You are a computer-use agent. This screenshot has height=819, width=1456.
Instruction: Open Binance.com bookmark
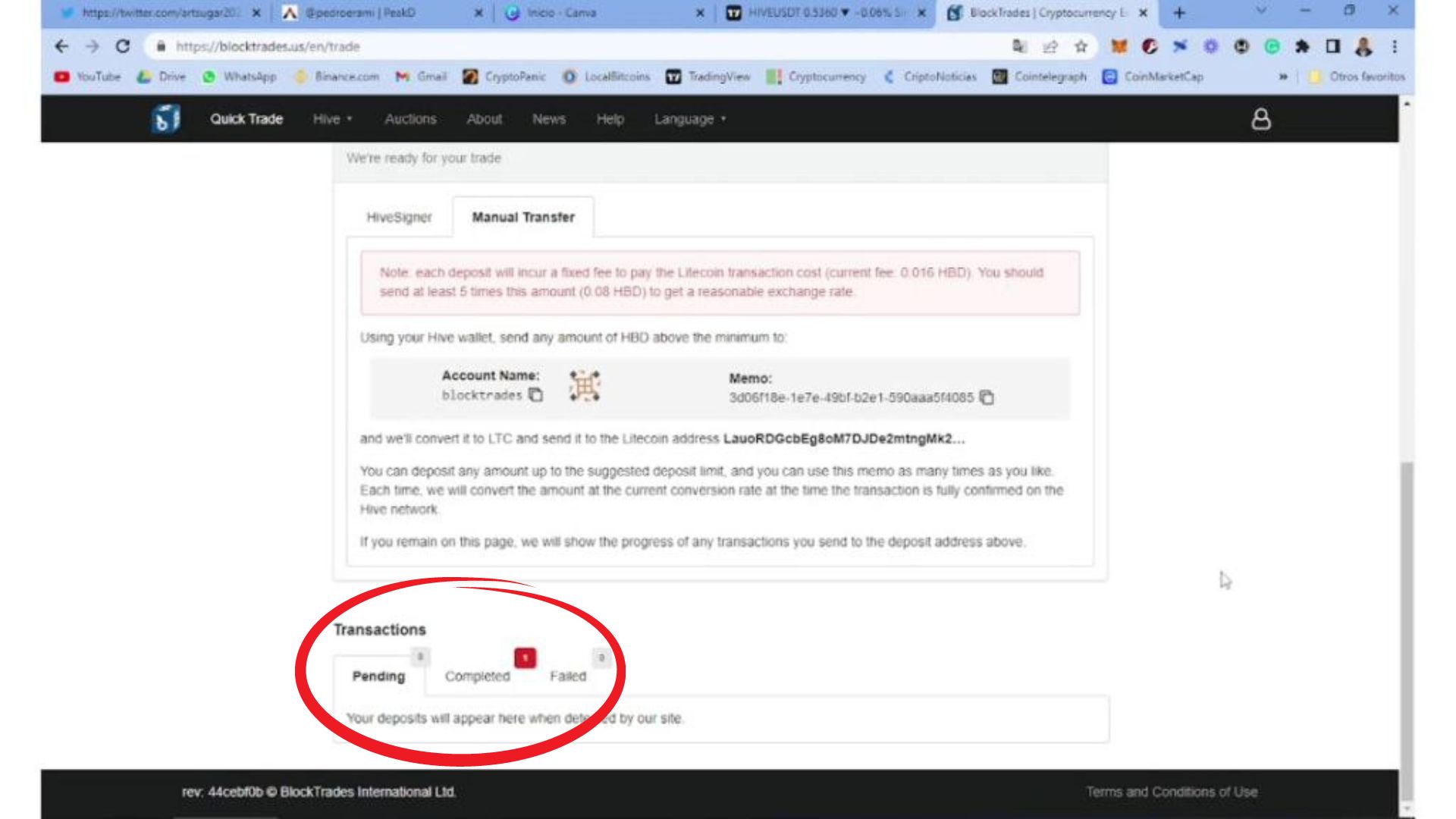[336, 77]
